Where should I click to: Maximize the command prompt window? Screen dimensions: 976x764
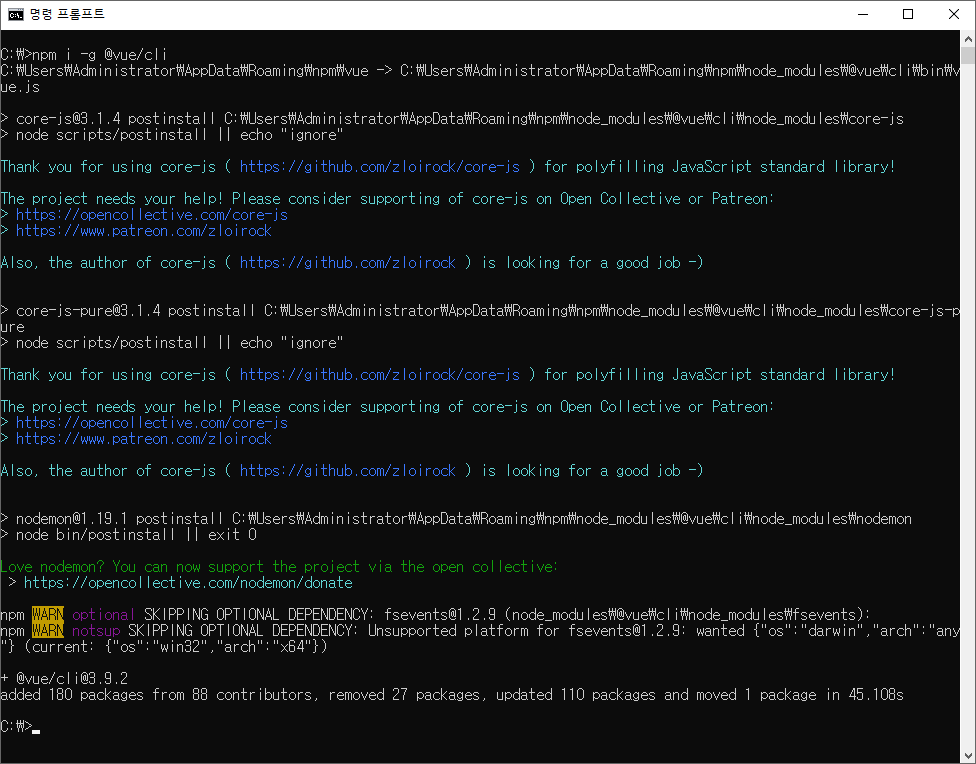(x=908, y=14)
